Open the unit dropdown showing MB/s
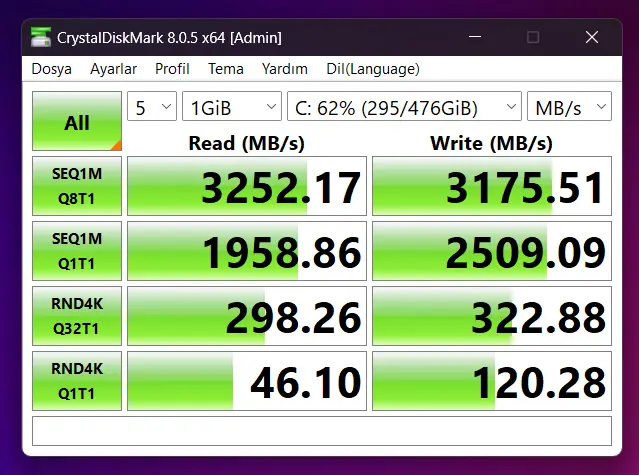Viewport: 639px width, 475px height. click(x=569, y=106)
